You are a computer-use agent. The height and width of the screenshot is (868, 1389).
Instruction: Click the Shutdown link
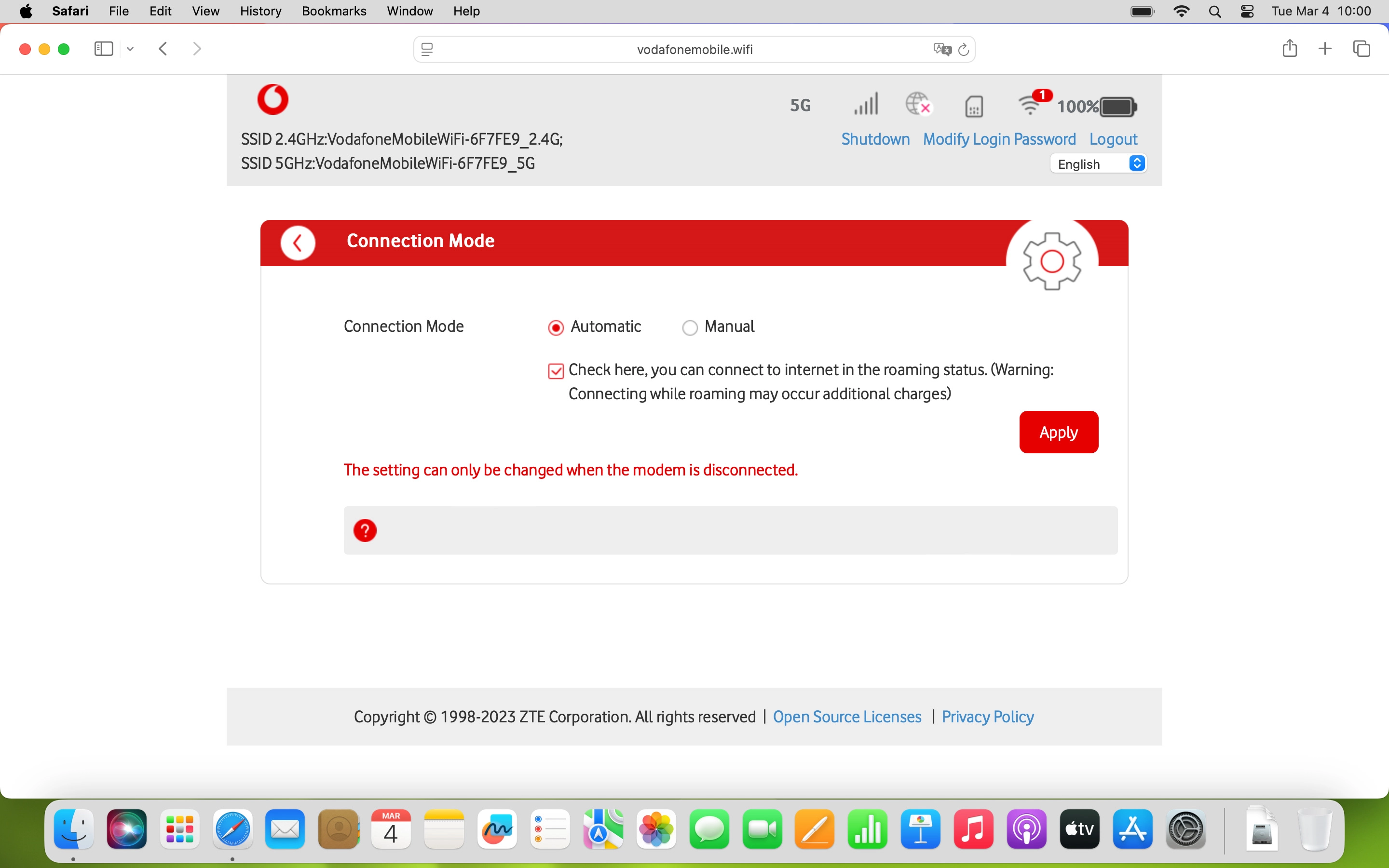click(x=875, y=139)
